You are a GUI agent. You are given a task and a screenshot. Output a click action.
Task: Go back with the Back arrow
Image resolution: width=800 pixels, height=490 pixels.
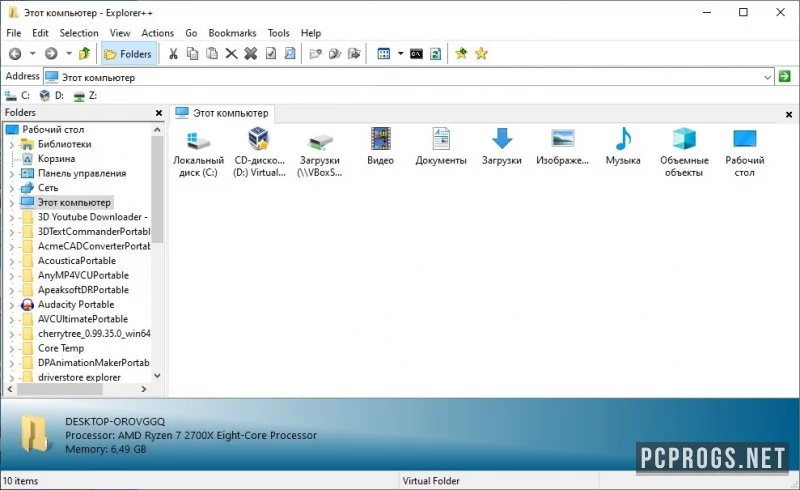click(15, 54)
